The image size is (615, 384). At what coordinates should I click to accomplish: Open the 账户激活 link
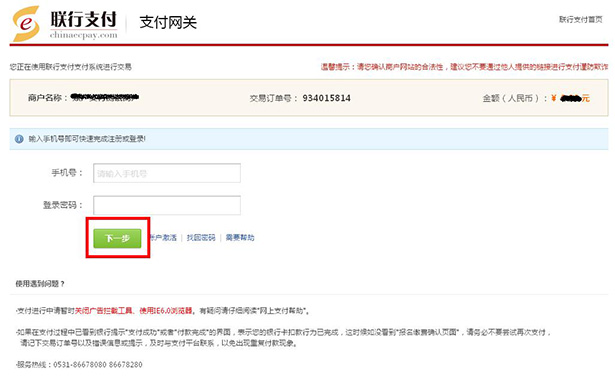click(x=163, y=238)
